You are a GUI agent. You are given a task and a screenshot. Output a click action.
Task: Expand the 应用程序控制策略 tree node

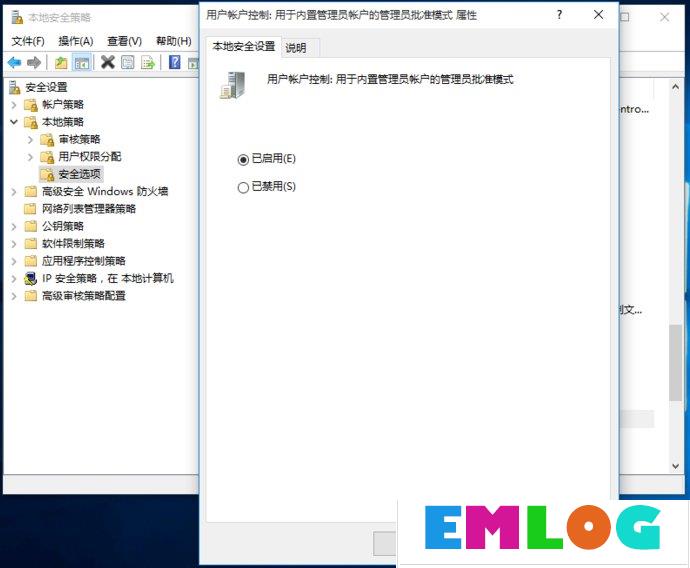tap(14, 261)
